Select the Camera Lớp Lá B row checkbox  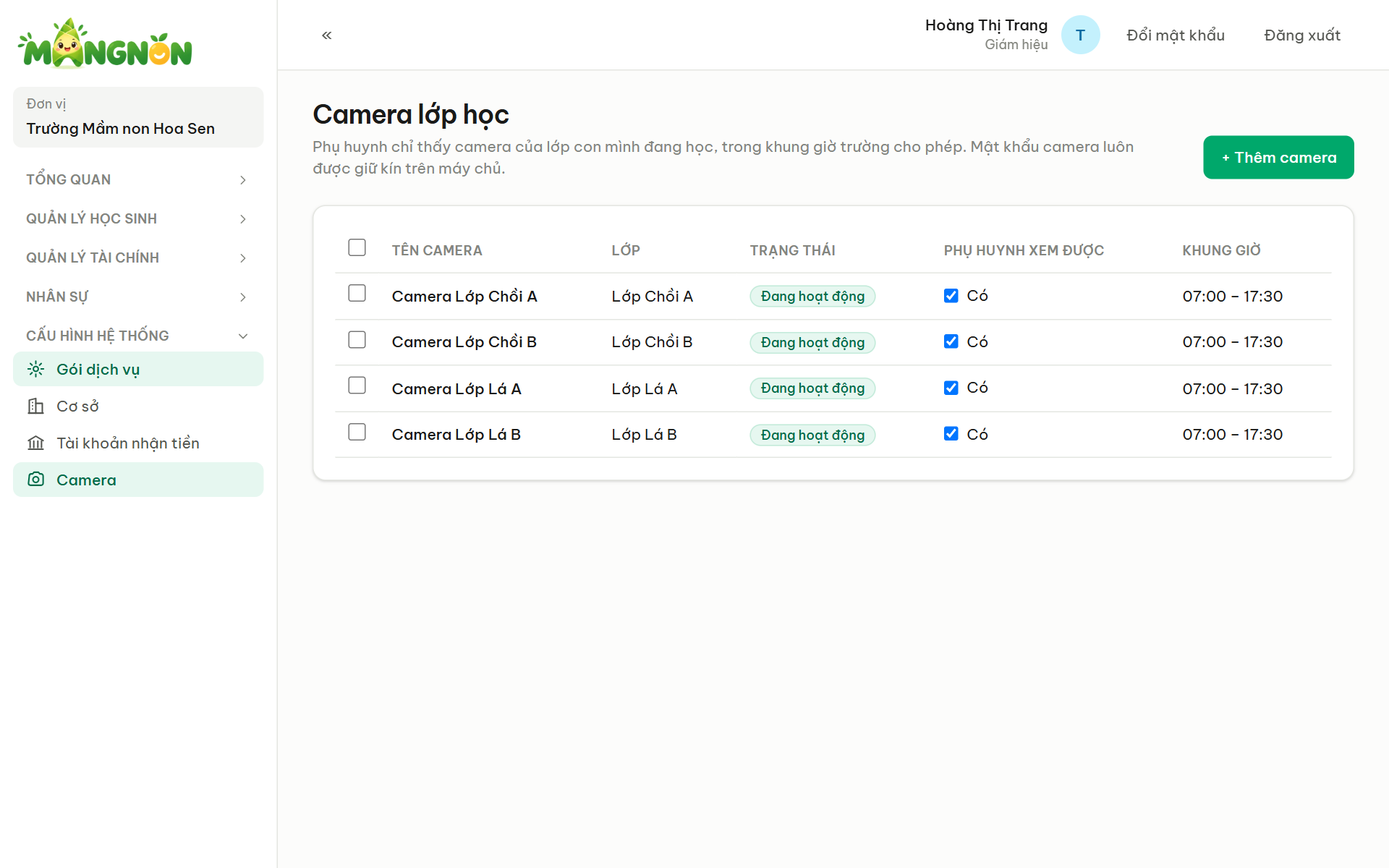click(357, 432)
